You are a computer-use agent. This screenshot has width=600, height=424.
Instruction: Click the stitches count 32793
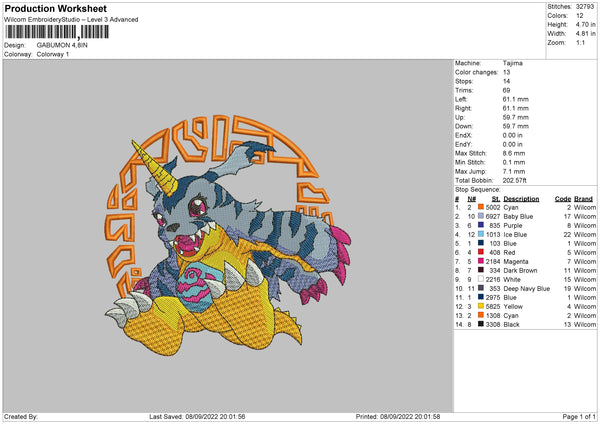coord(585,7)
